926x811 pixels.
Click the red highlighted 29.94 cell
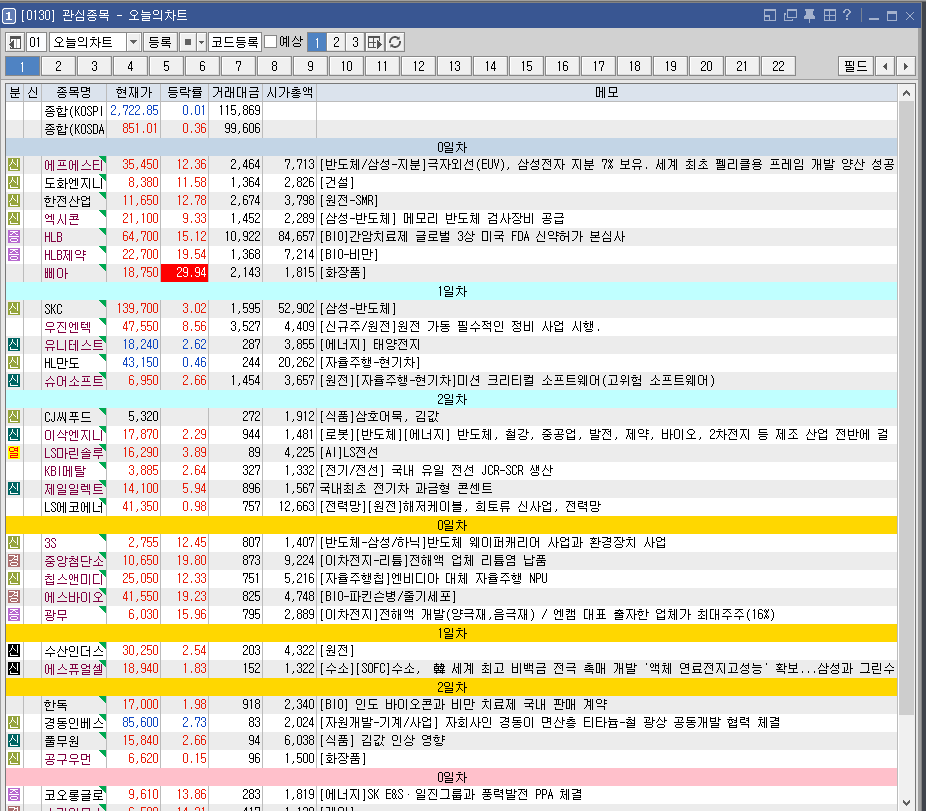185,273
